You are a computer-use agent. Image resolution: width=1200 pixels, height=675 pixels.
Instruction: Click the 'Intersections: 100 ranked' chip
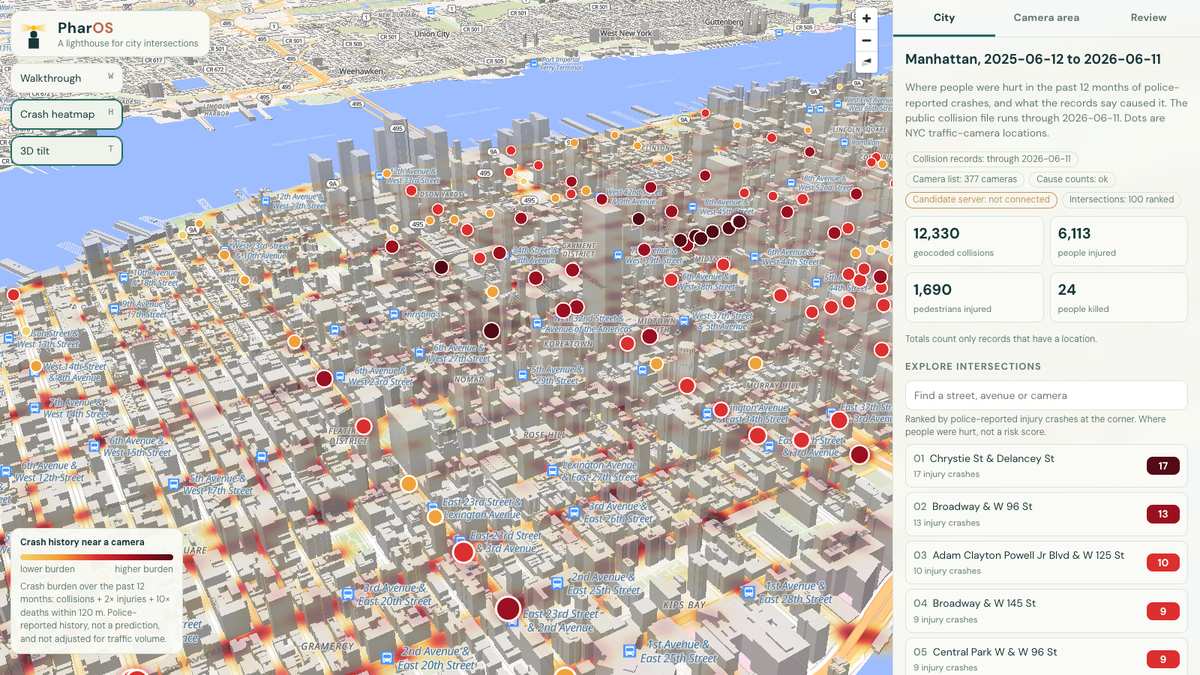tap(1121, 199)
